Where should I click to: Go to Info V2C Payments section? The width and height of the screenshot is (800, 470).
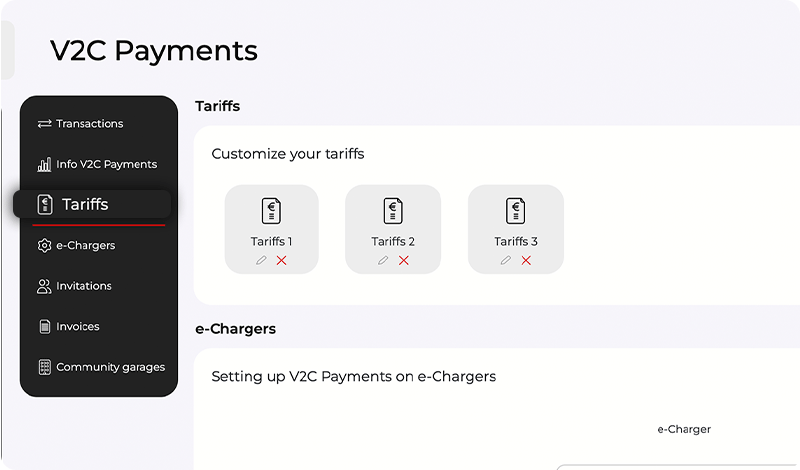tap(106, 164)
